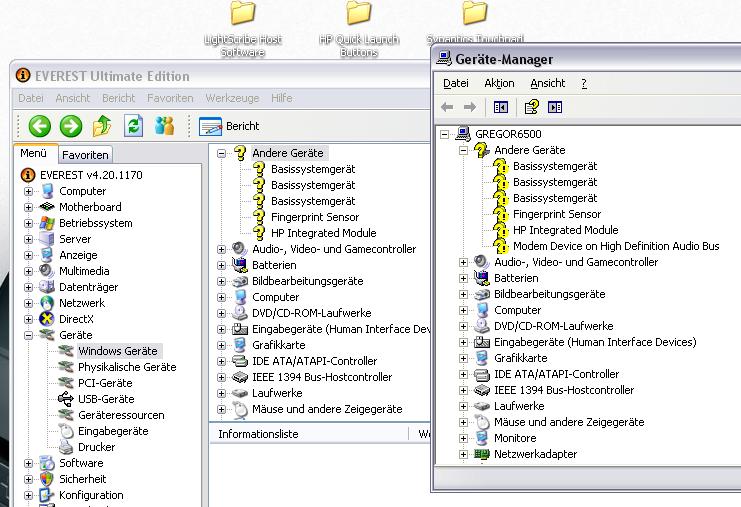Collapse the Geräte node in EVEREST menu tree

[x=28, y=335]
